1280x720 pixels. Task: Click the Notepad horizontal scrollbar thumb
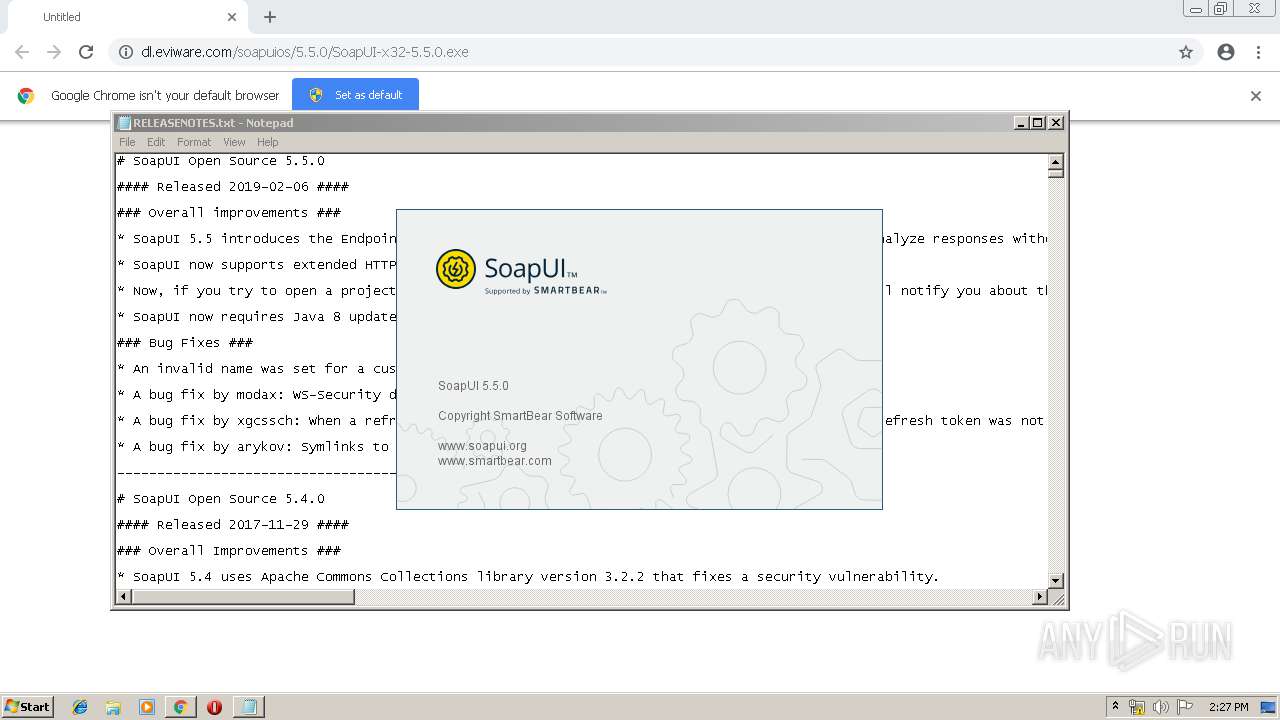243,597
